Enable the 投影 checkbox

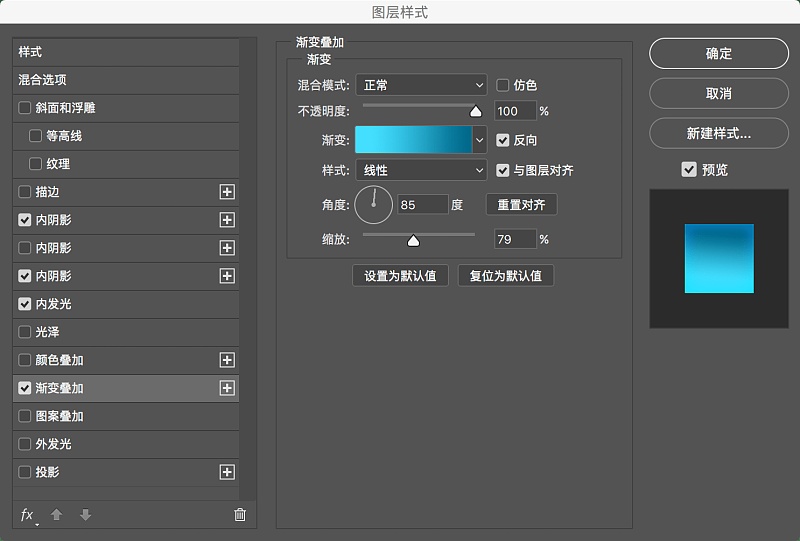(x=24, y=472)
